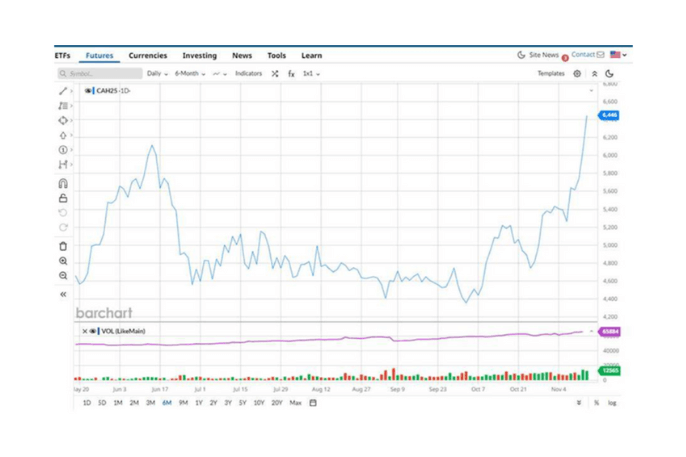Click the trash delete drawings icon
Image resolution: width=686 pixels, height=457 pixels.
tap(63, 246)
